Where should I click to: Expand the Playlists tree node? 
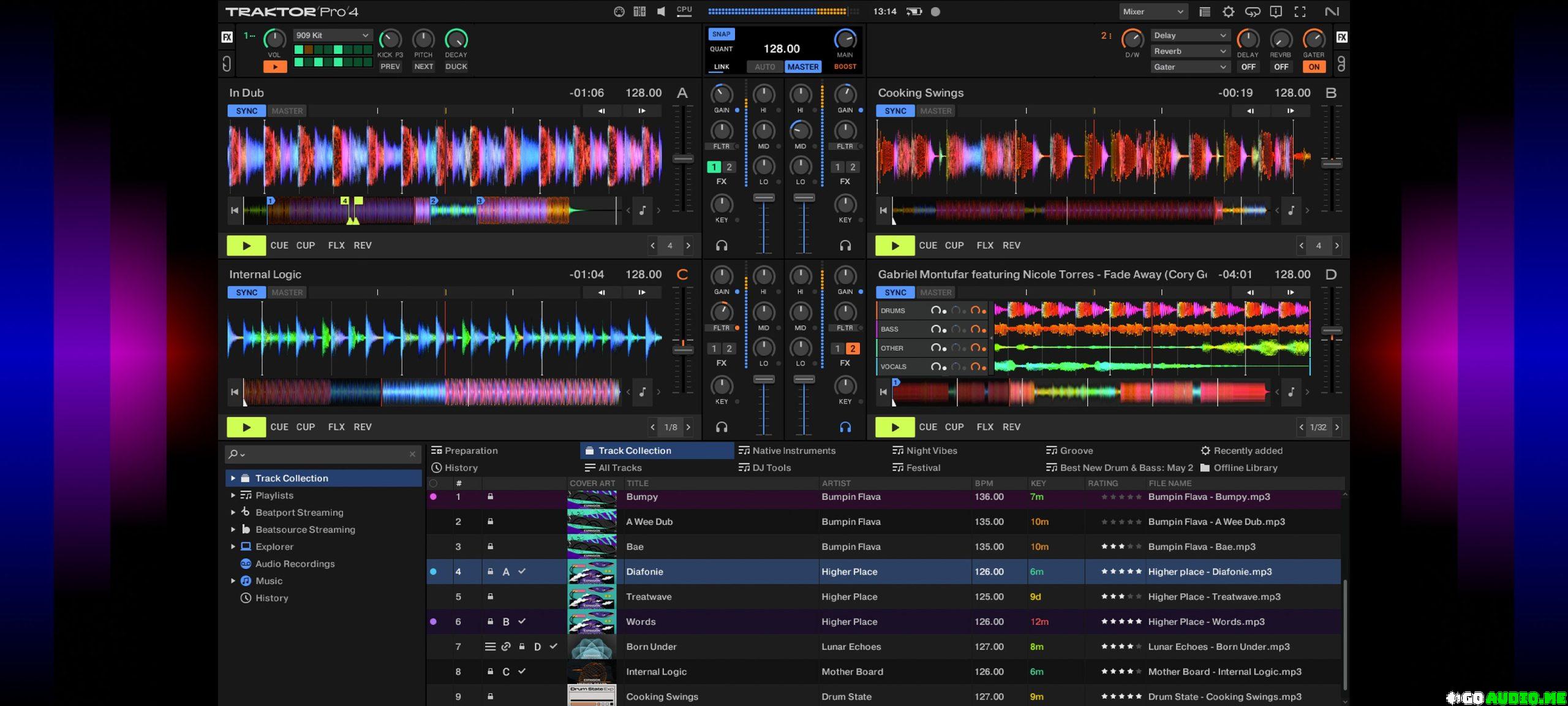click(x=233, y=495)
